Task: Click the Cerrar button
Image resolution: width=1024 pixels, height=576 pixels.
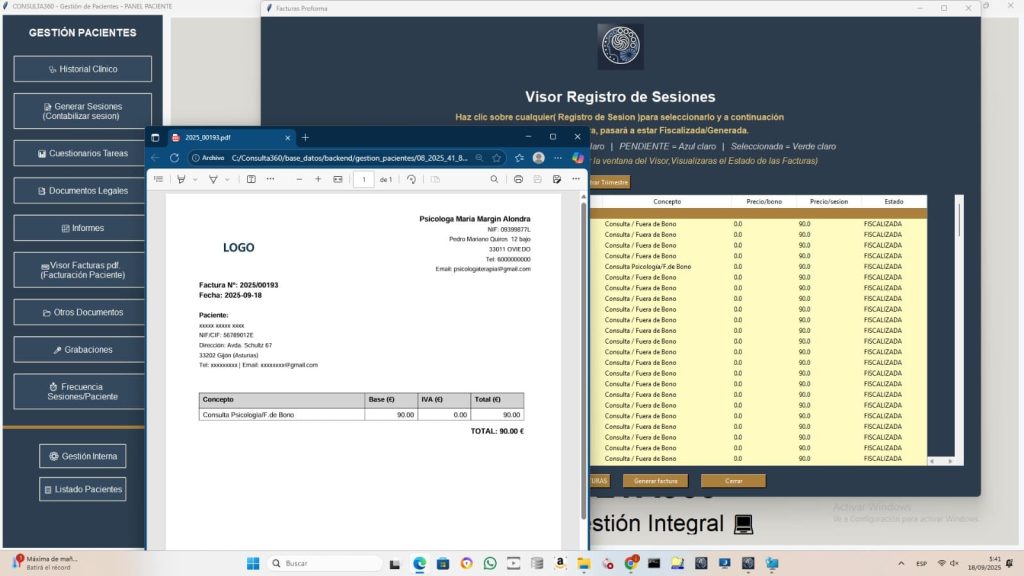Action: (x=733, y=481)
